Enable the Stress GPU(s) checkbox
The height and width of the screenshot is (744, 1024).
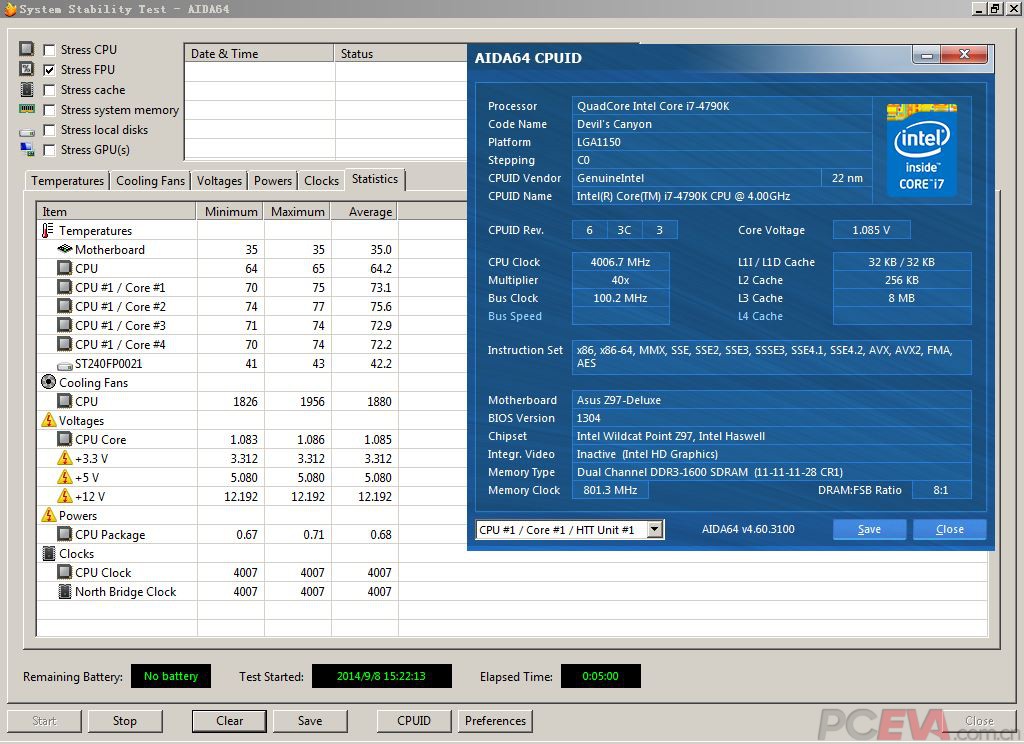(49, 150)
